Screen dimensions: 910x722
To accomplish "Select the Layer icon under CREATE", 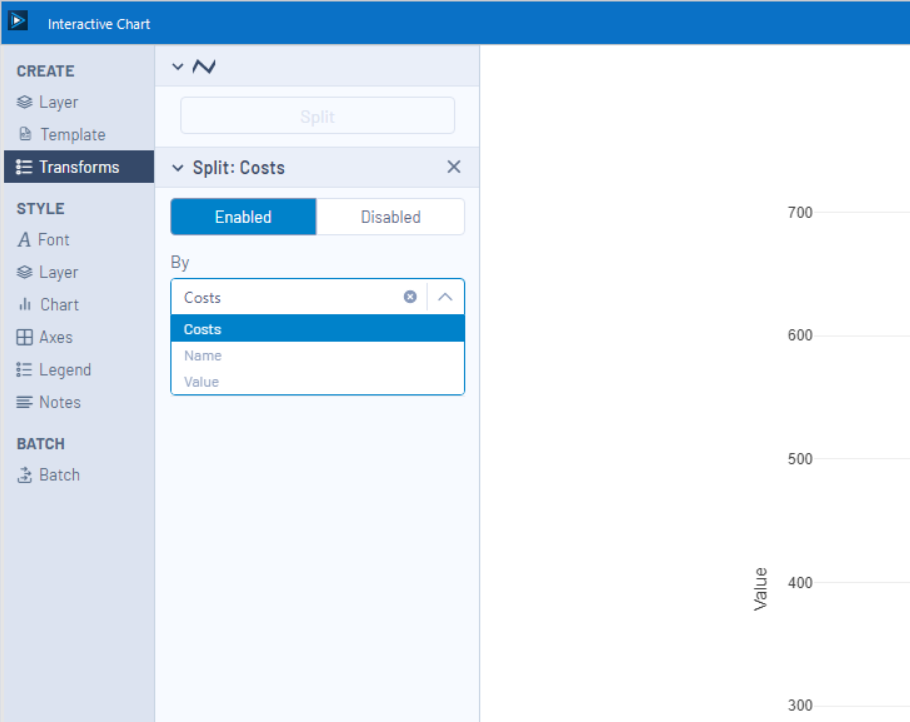I will [x=25, y=102].
